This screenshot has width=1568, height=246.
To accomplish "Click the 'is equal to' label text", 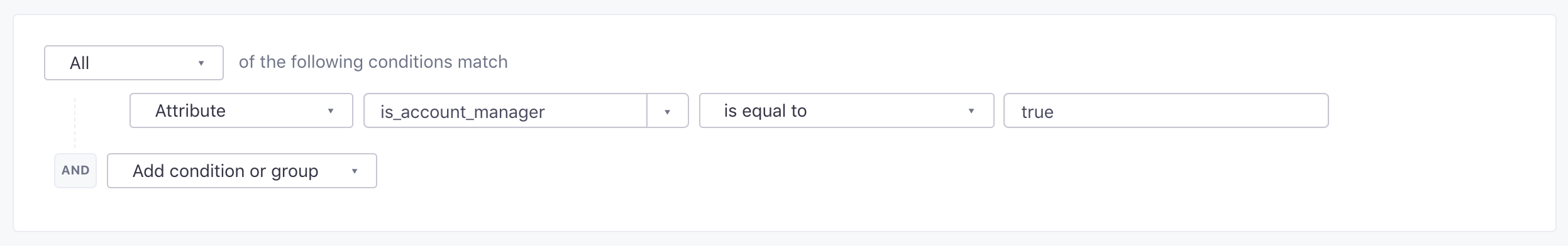I will pyautogui.click(x=765, y=111).
